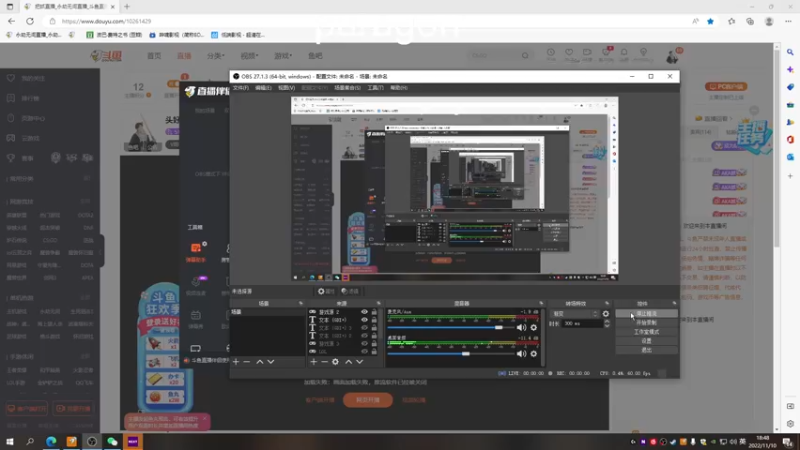Pop out the sources dock panel
Image resolution: width=800 pixels, height=450 pixels.
point(379,304)
